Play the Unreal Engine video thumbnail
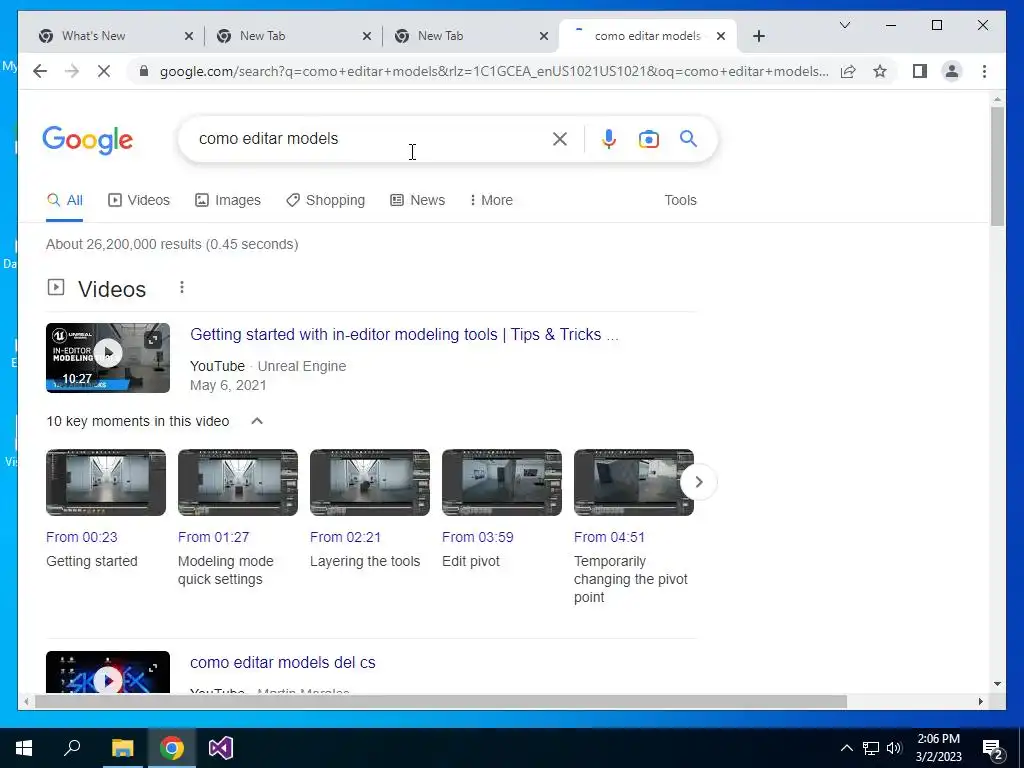The image size is (1024, 768). click(x=108, y=358)
